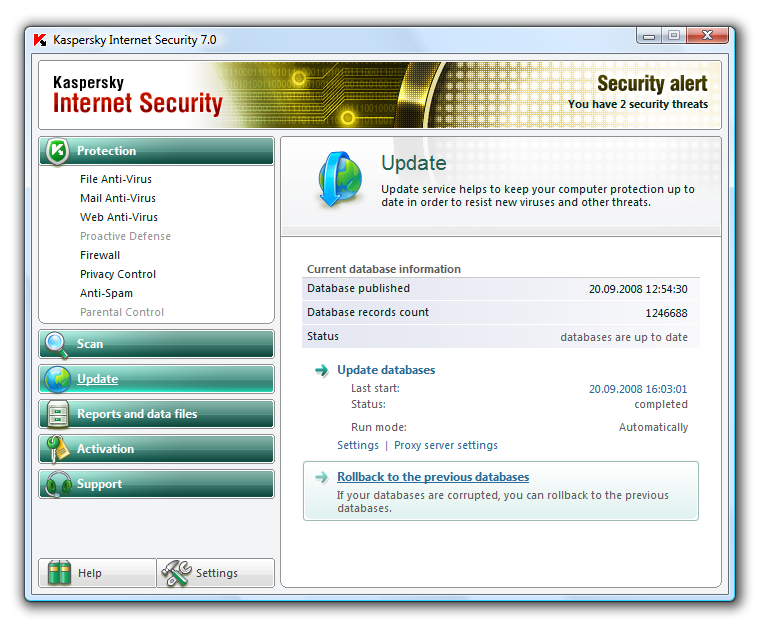Click Rollback to the previous databases
Viewport: 760px width, 624px height.
[433, 477]
